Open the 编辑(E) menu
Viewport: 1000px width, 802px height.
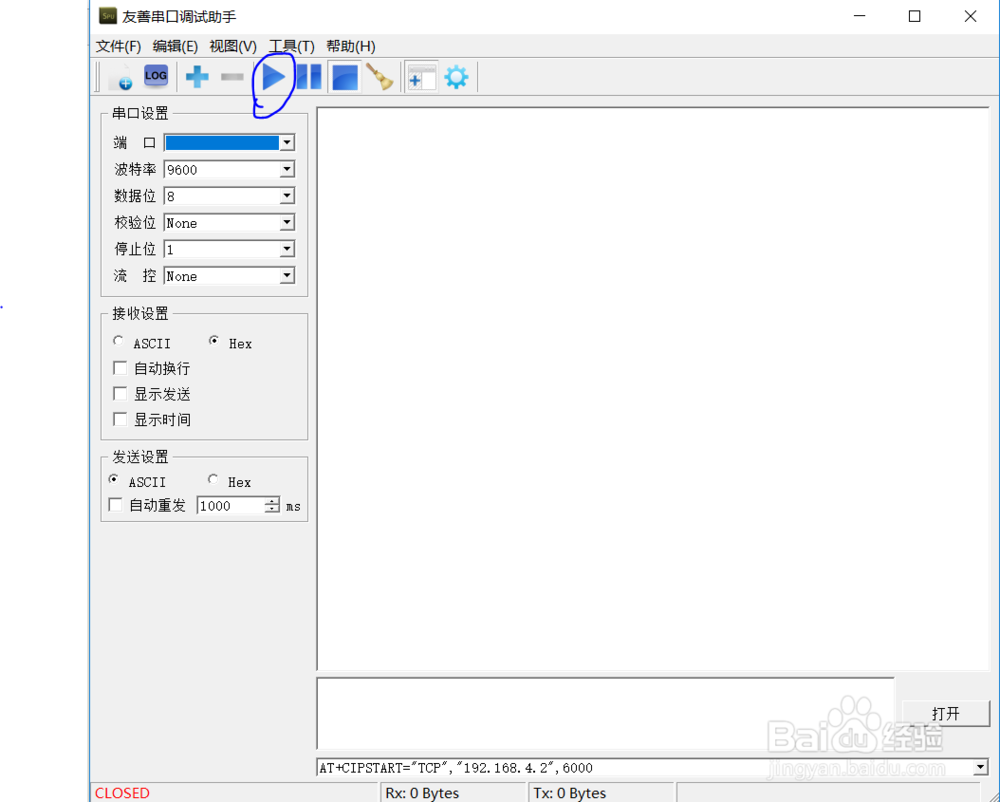[x=175, y=47]
